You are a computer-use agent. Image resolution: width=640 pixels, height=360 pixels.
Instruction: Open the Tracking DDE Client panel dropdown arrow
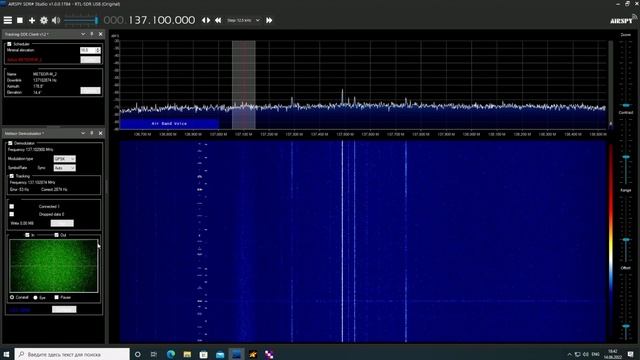pos(83,34)
